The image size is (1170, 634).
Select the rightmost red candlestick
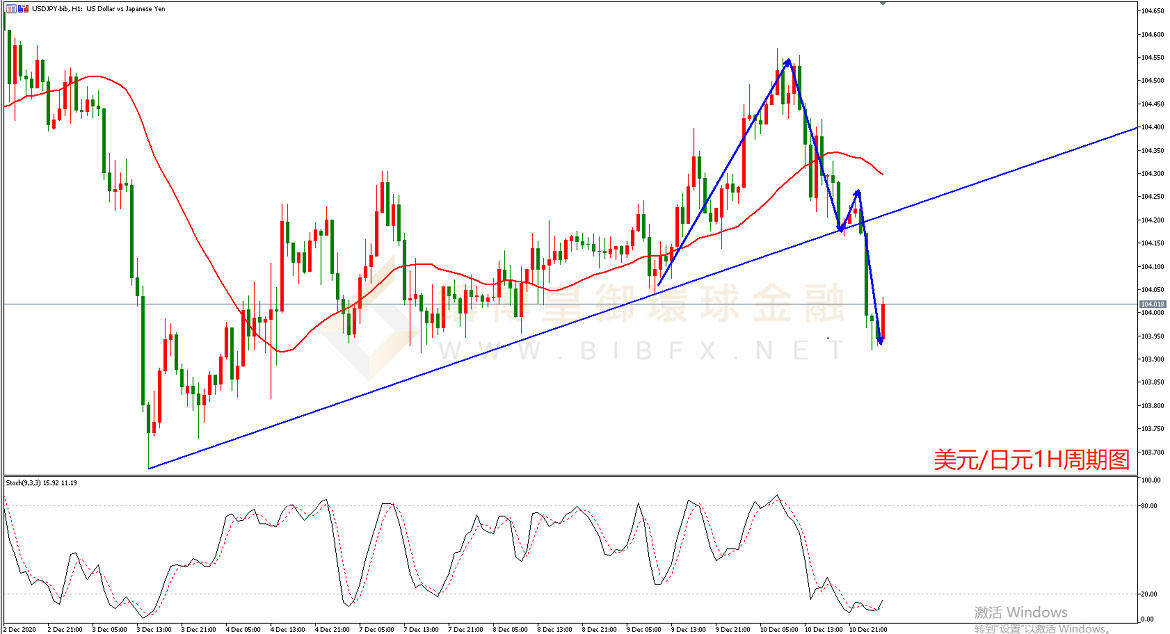click(x=883, y=320)
